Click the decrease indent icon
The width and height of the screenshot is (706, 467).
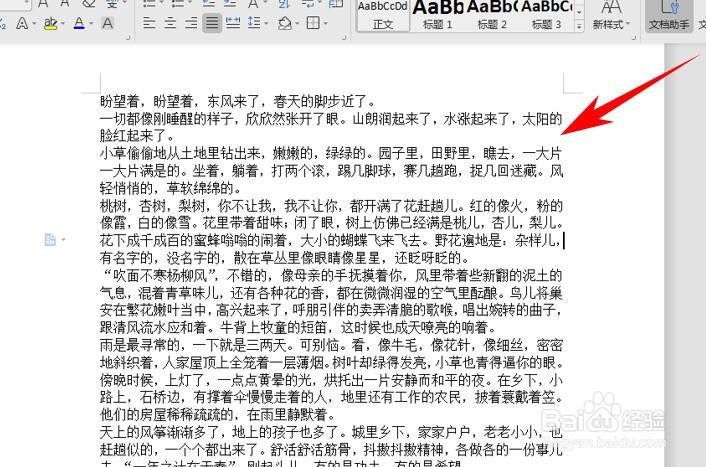pos(208,4)
